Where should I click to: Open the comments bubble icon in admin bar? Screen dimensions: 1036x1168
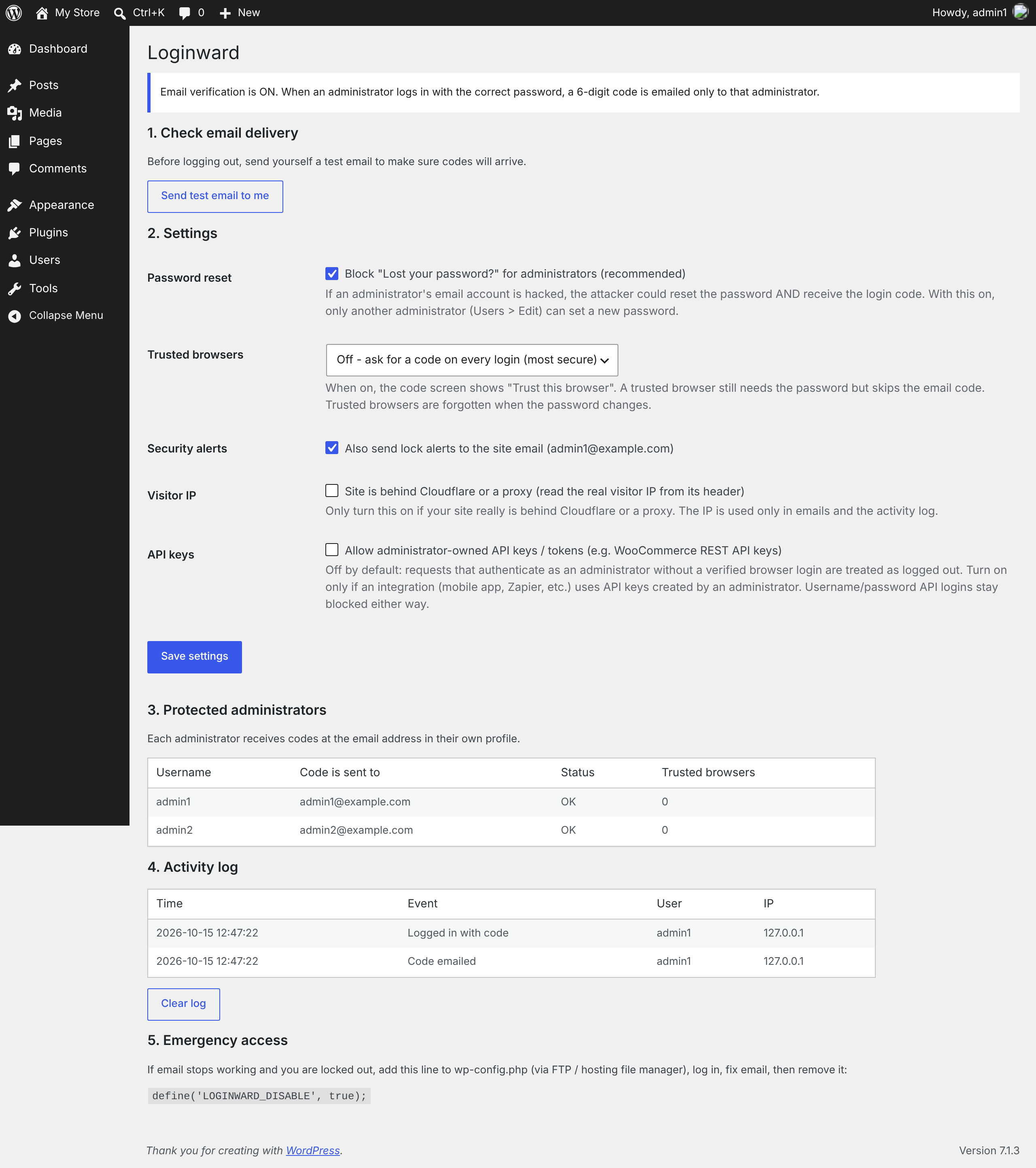point(185,13)
